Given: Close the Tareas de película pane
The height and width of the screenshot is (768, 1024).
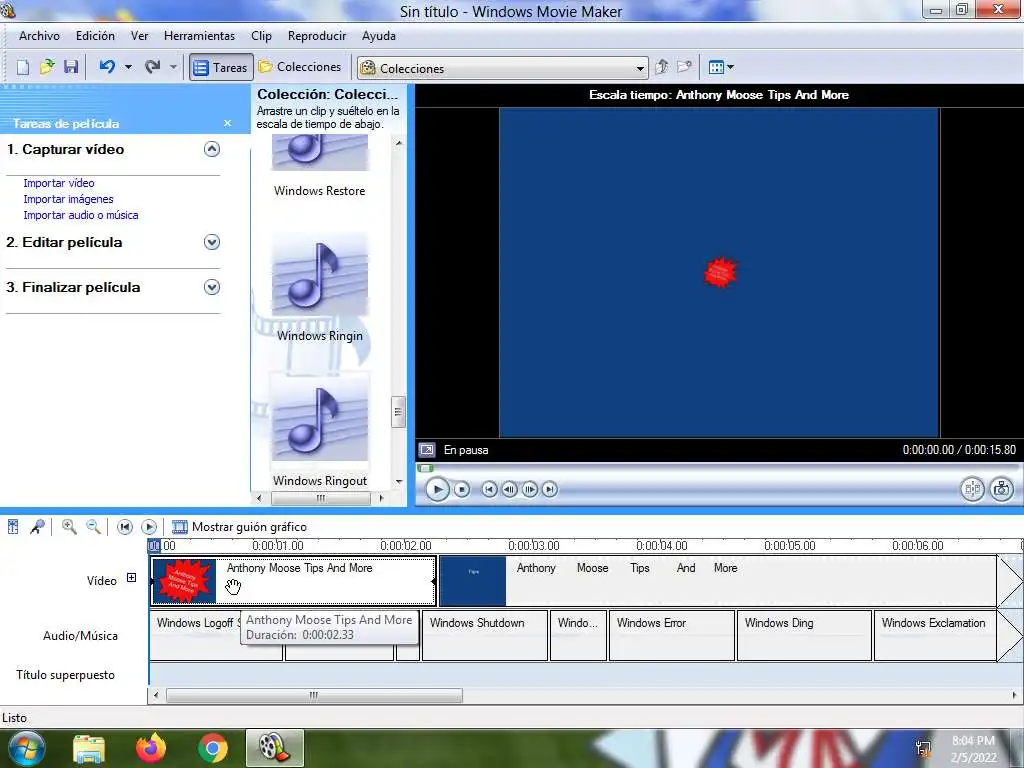Looking at the screenshot, I should pyautogui.click(x=227, y=123).
